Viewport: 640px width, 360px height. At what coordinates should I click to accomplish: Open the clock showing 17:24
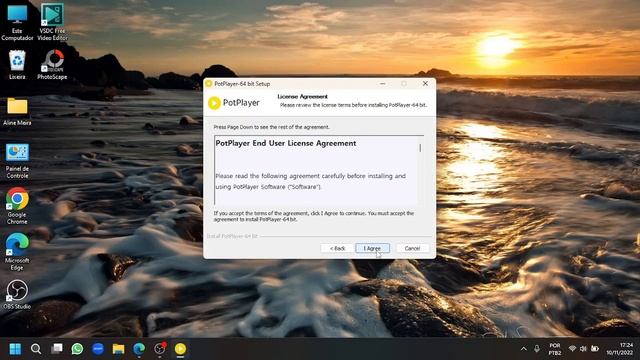click(x=620, y=349)
